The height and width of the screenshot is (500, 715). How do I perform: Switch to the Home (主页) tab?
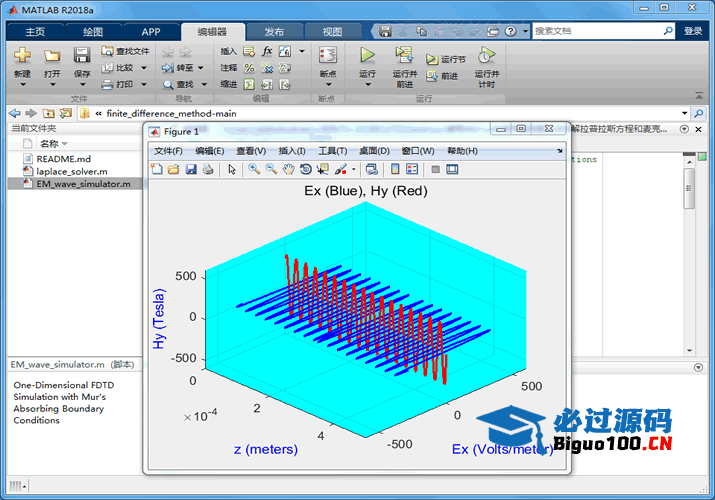[x=35, y=31]
